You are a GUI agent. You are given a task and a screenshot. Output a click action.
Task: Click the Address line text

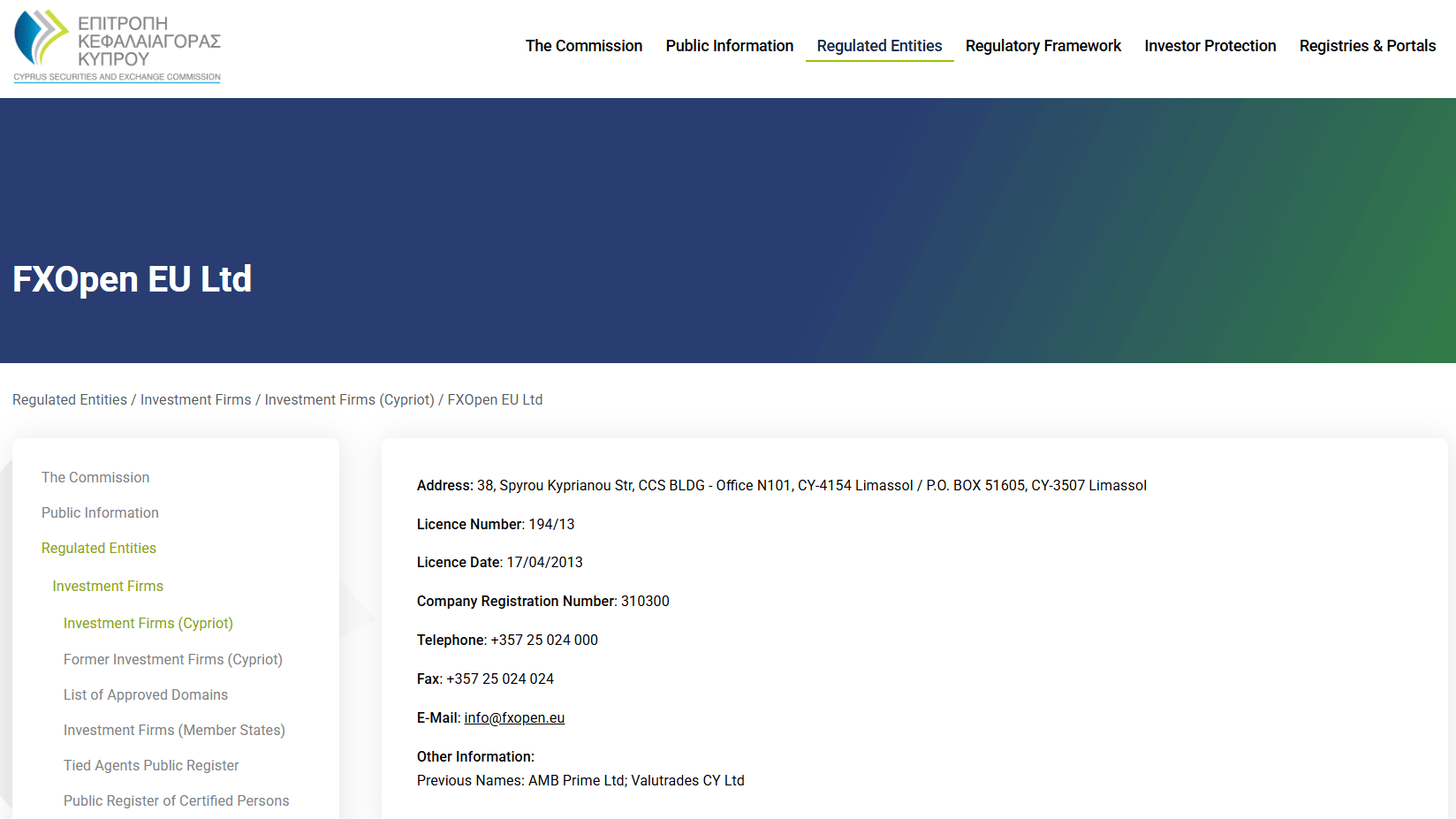[782, 485]
